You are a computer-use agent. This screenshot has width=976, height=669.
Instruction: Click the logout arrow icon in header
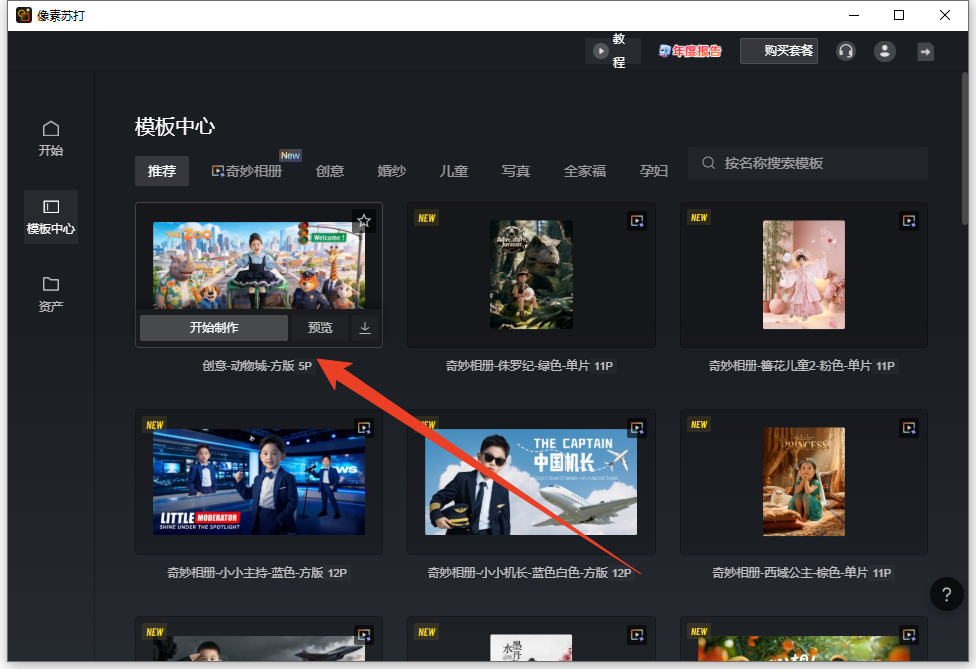tap(926, 52)
